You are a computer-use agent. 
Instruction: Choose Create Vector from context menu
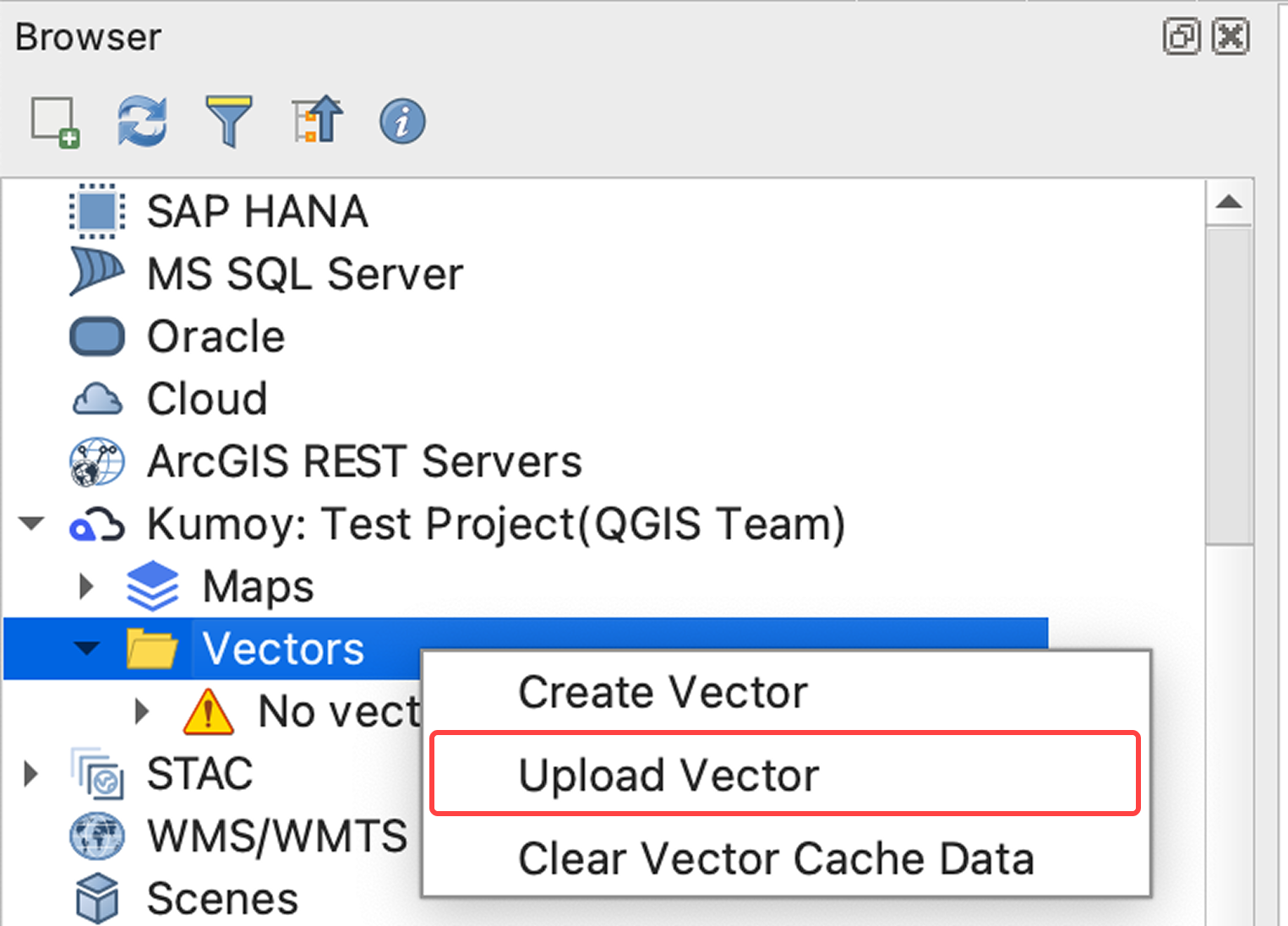coord(663,693)
